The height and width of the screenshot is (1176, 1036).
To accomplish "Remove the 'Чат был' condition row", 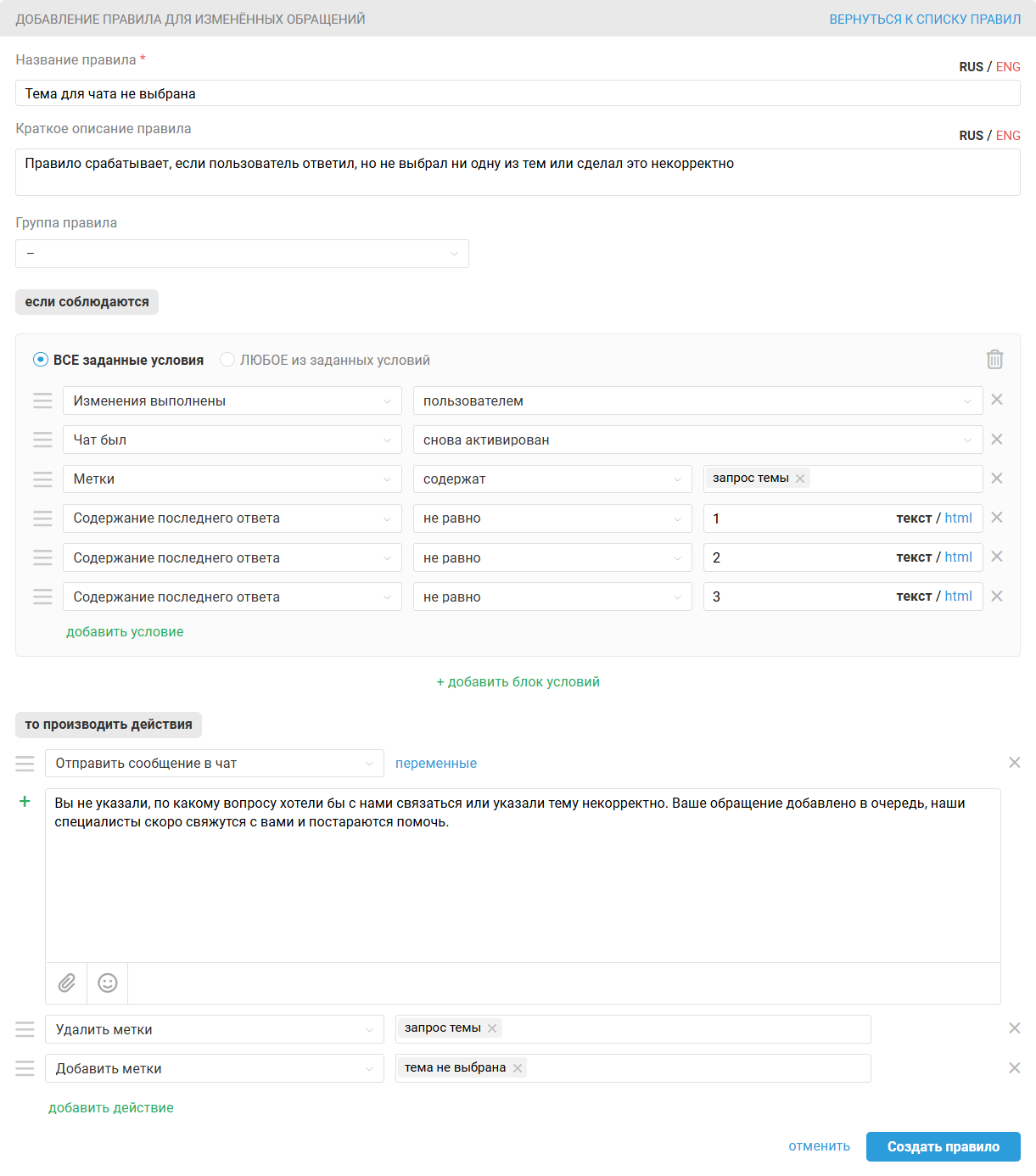I will 997,440.
